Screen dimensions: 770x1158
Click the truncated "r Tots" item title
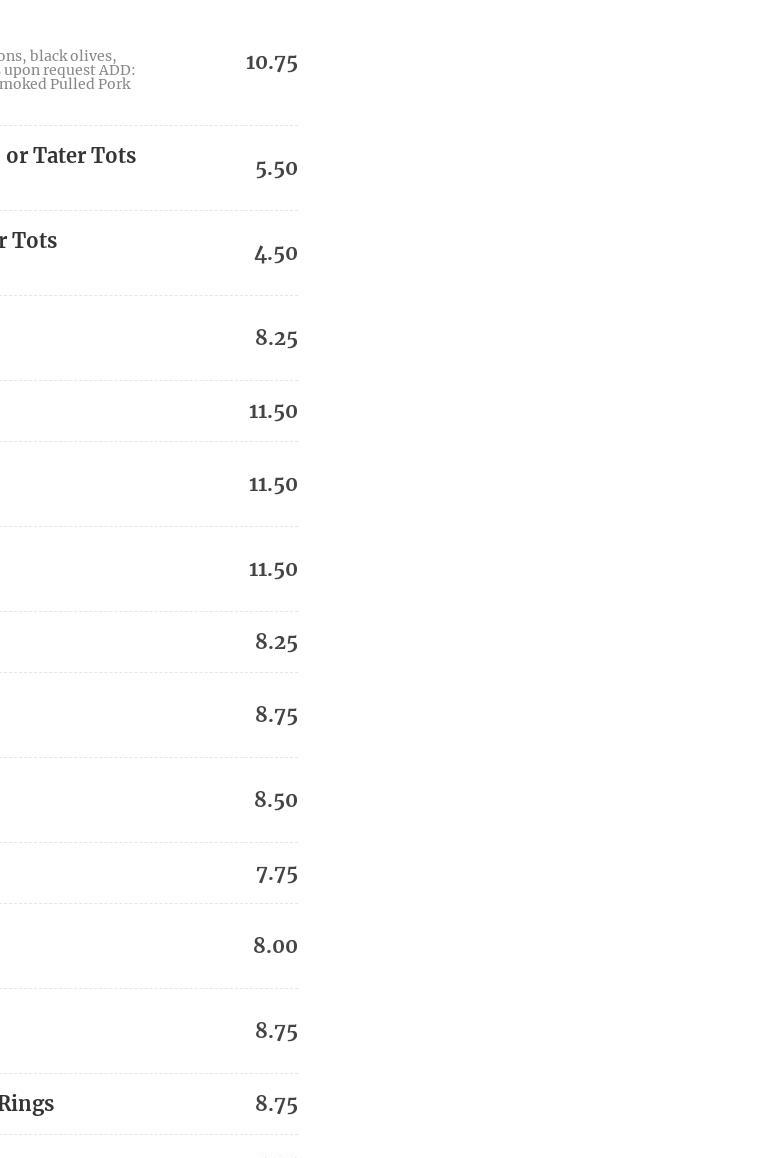28,241
